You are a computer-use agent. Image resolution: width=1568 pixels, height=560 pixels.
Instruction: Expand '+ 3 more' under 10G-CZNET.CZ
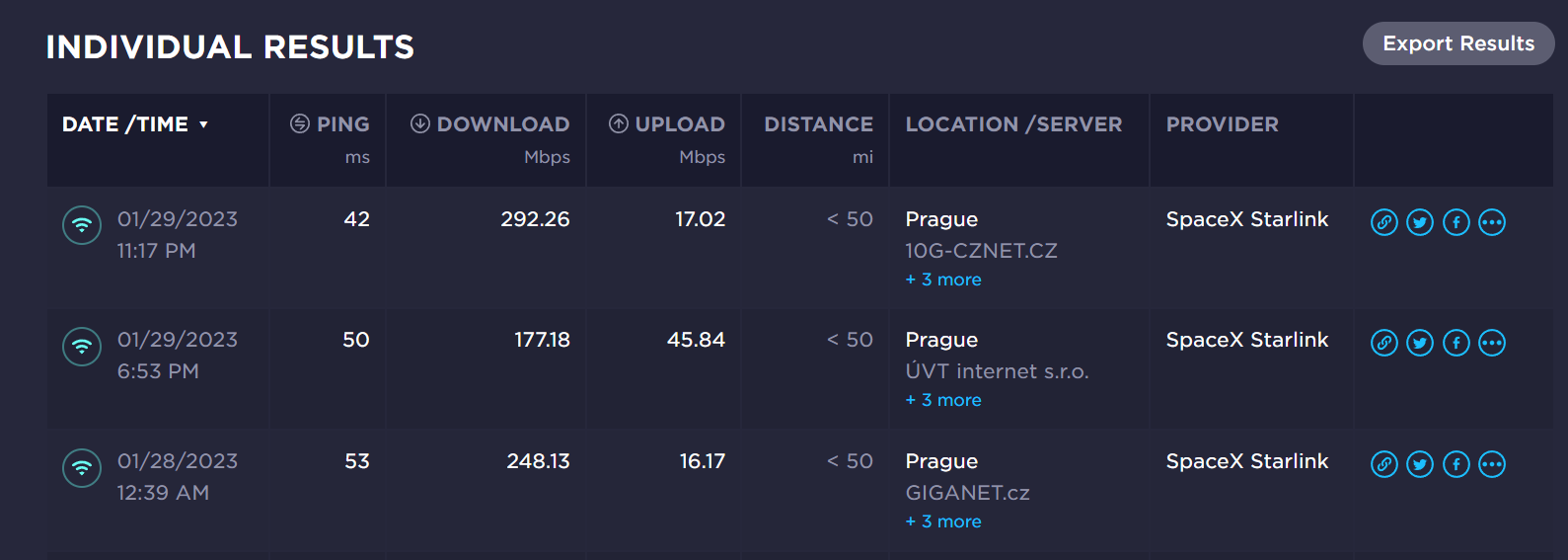pyautogui.click(x=943, y=280)
